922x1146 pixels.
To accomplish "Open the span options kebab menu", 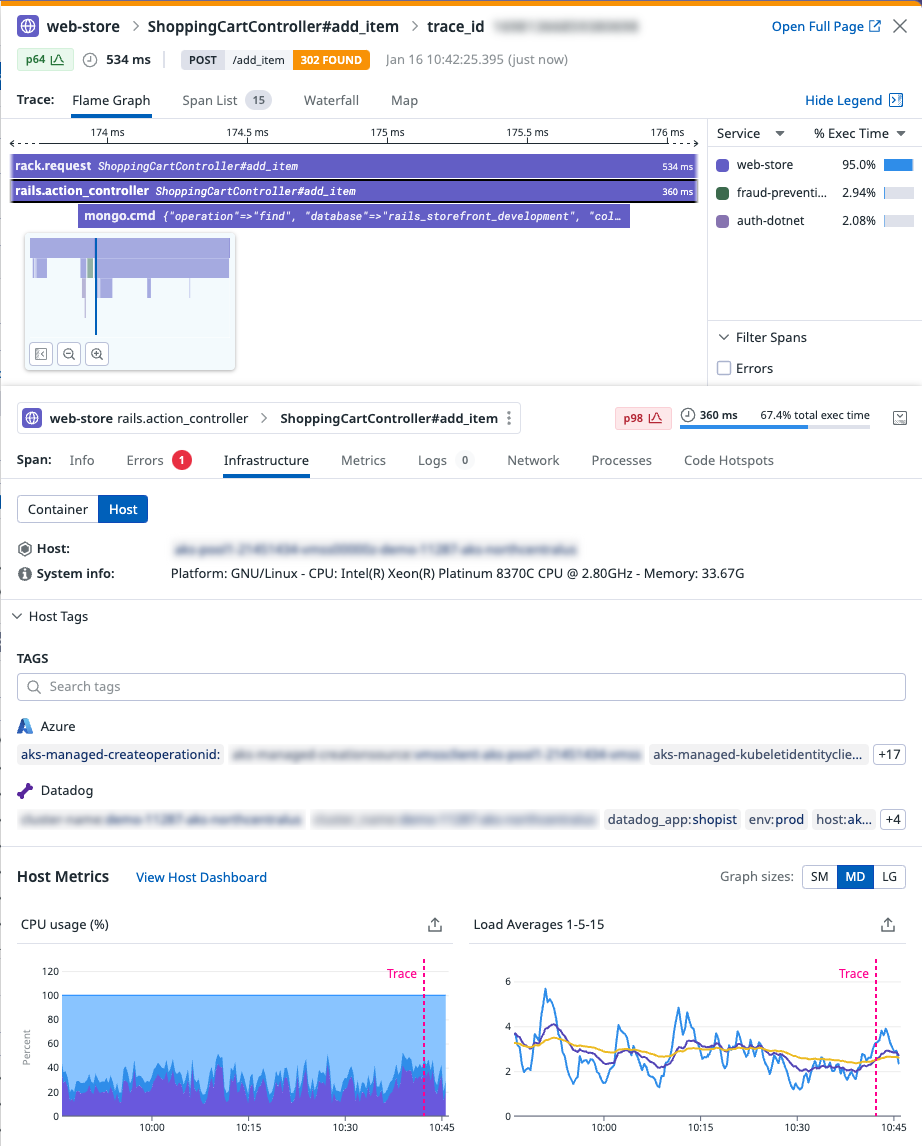I will coord(509,418).
